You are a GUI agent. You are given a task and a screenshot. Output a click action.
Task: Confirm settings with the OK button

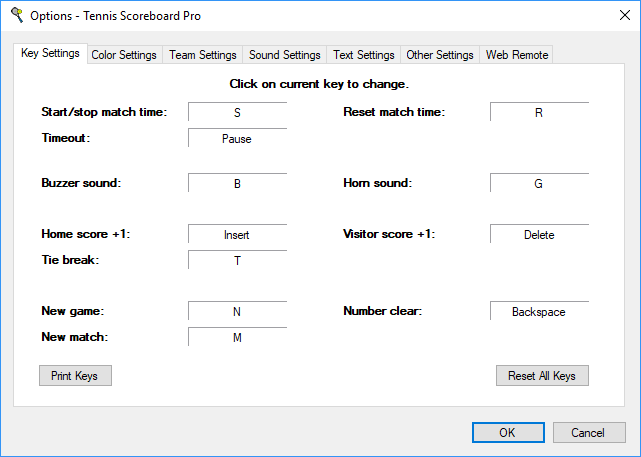(507, 433)
